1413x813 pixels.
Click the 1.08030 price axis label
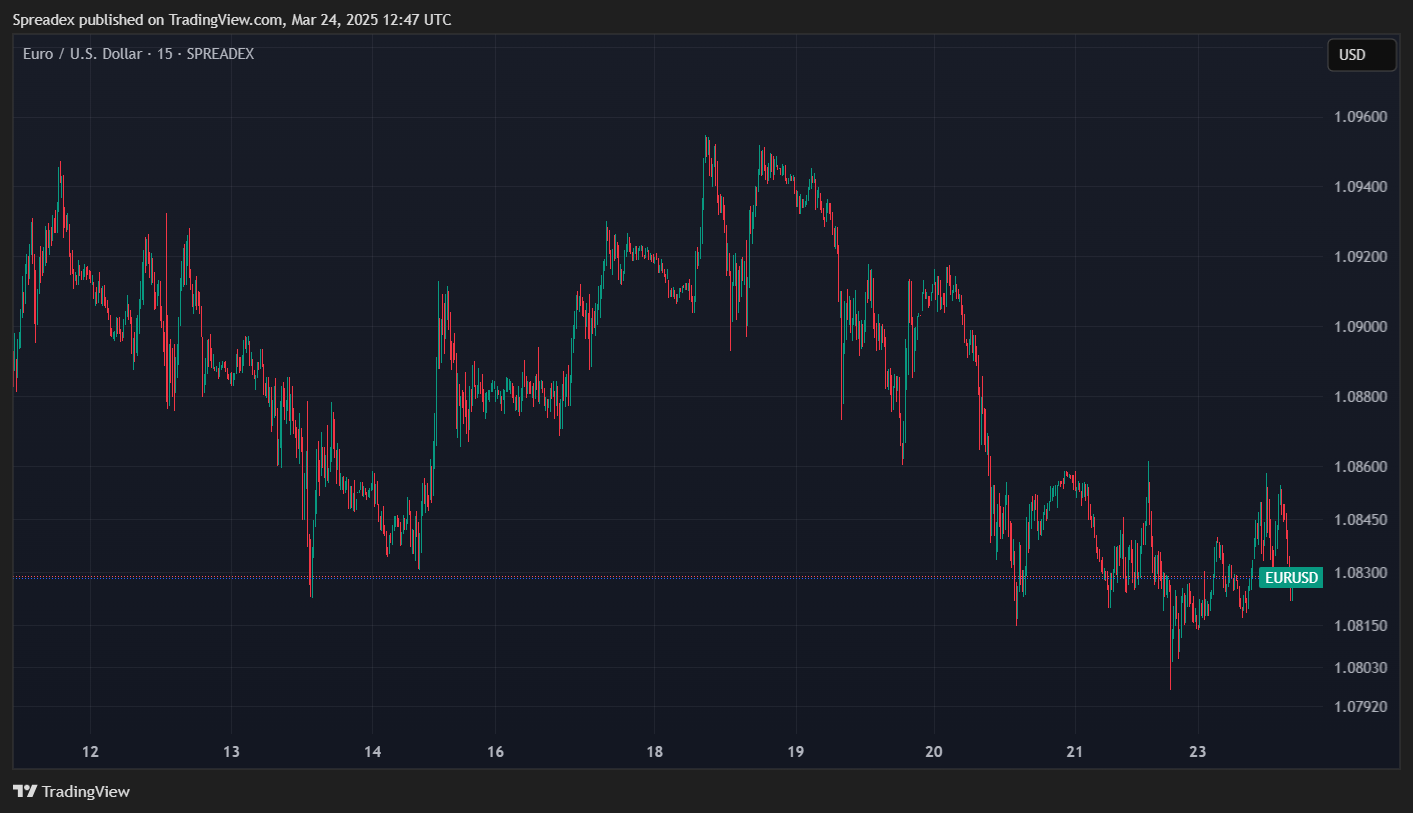(x=1361, y=668)
